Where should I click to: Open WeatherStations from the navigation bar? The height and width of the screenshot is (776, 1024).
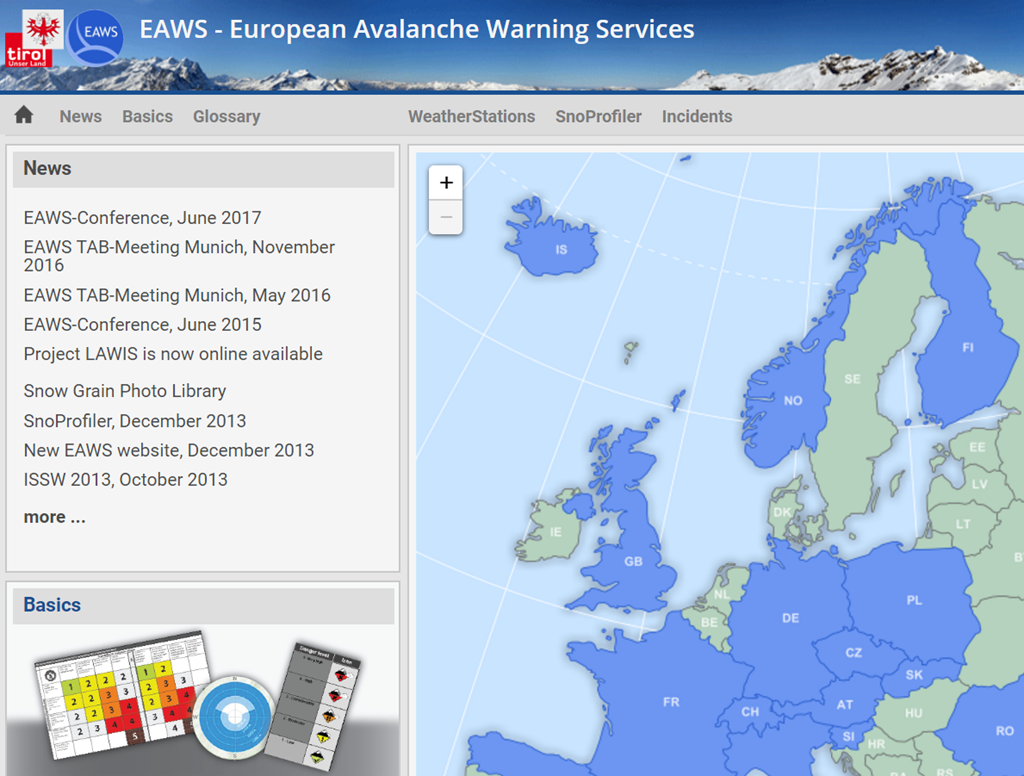click(471, 116)
